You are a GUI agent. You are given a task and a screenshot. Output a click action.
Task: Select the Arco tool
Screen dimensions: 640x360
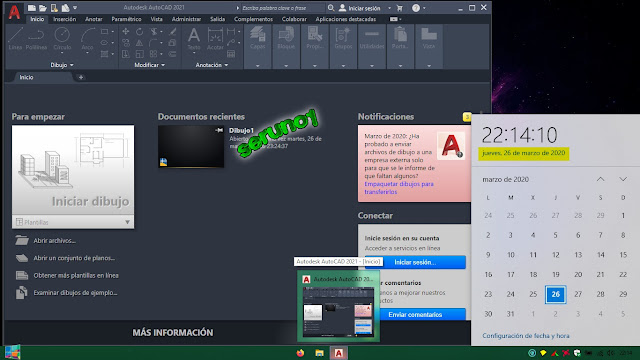87,38
